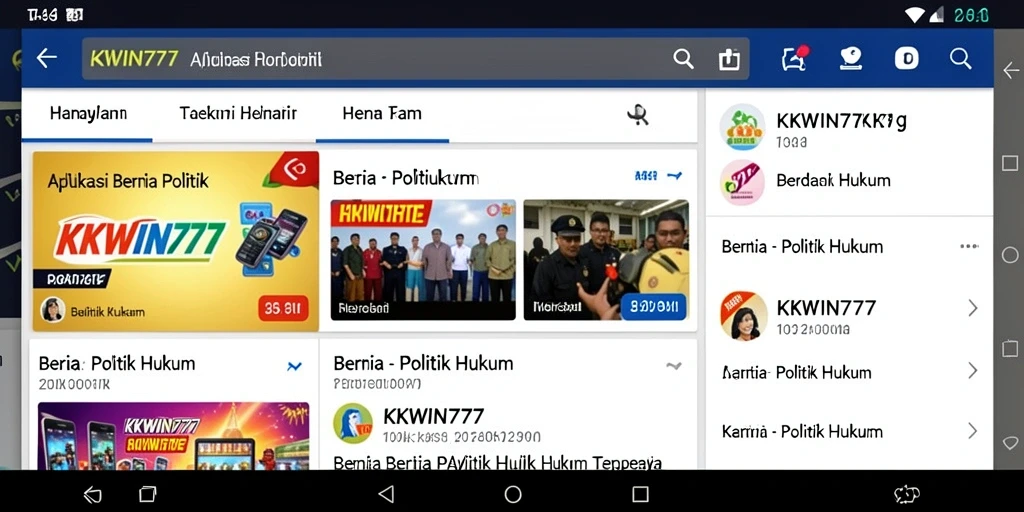Tap the red corner badge on the KKWIN777 banner
Viewport: 1024px width, 512px height.
(296, 169)
